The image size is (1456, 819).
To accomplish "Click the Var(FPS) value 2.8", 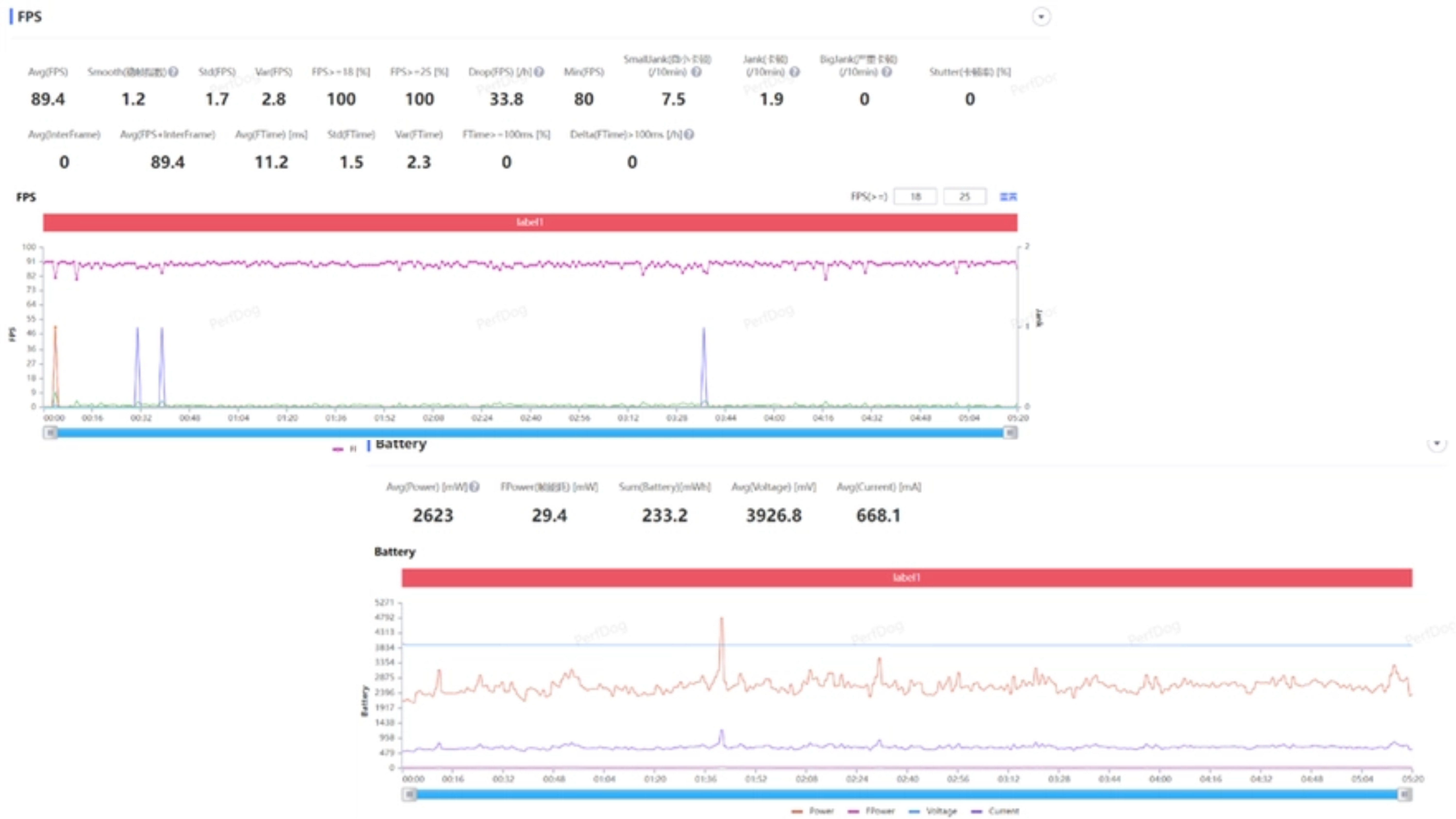I will (273, 99).
